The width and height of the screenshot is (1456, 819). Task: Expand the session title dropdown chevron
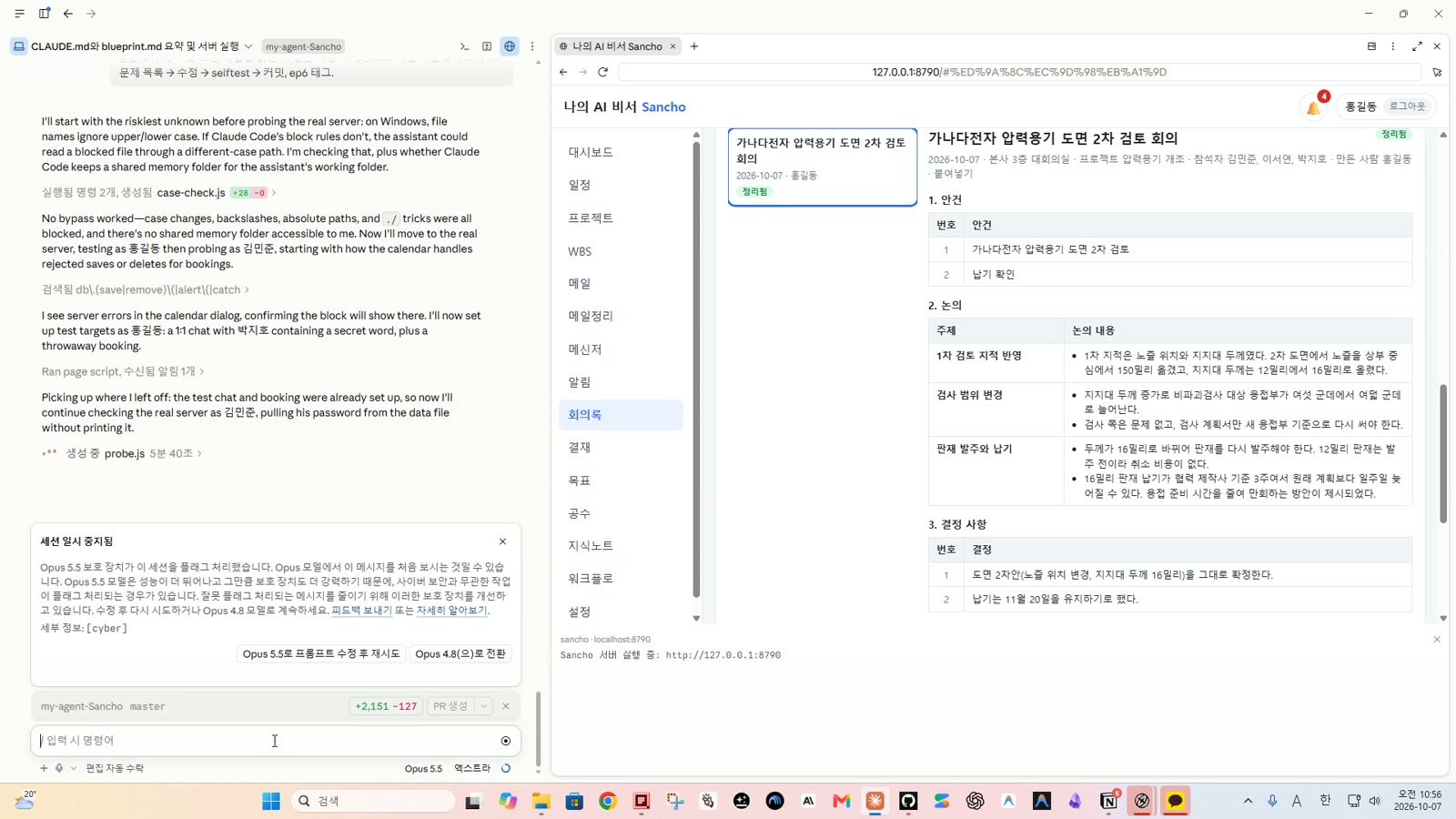pos(248,46)
